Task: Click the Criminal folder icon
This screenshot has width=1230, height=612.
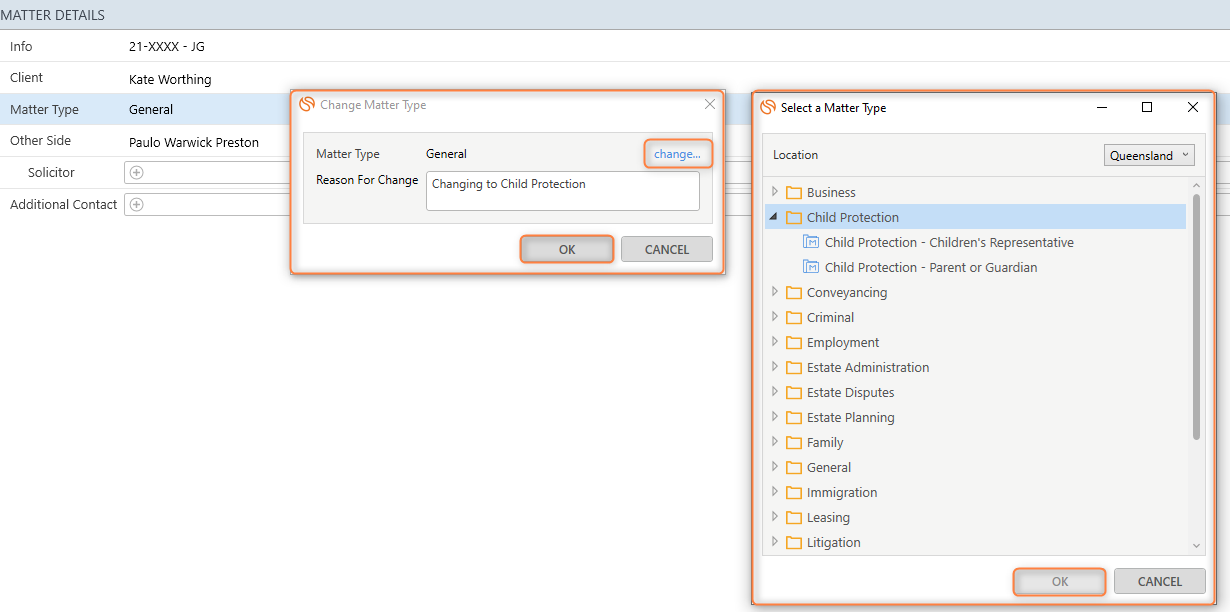Action: tap(794, 317)
